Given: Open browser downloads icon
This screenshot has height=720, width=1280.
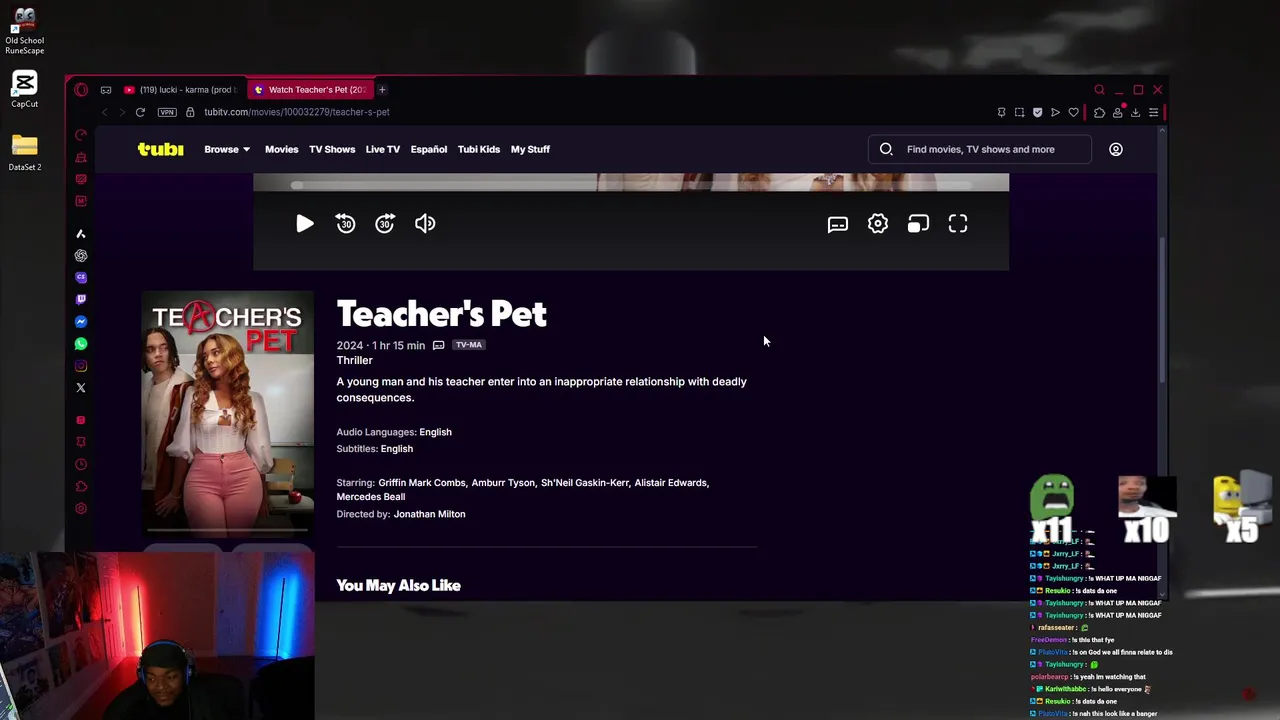Looking at the screenshot, I should [x=1135, y=112].
